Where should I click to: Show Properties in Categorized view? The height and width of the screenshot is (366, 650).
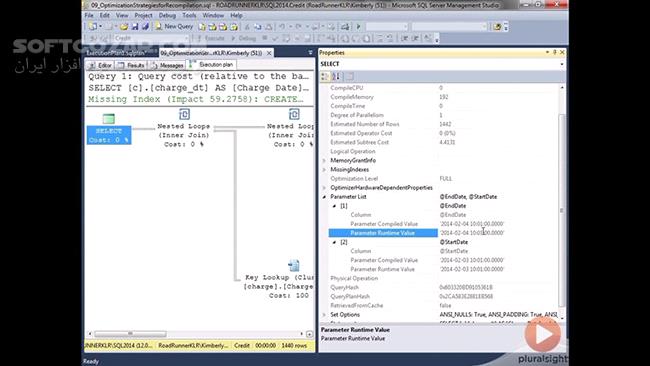click(x=325, y=76)
